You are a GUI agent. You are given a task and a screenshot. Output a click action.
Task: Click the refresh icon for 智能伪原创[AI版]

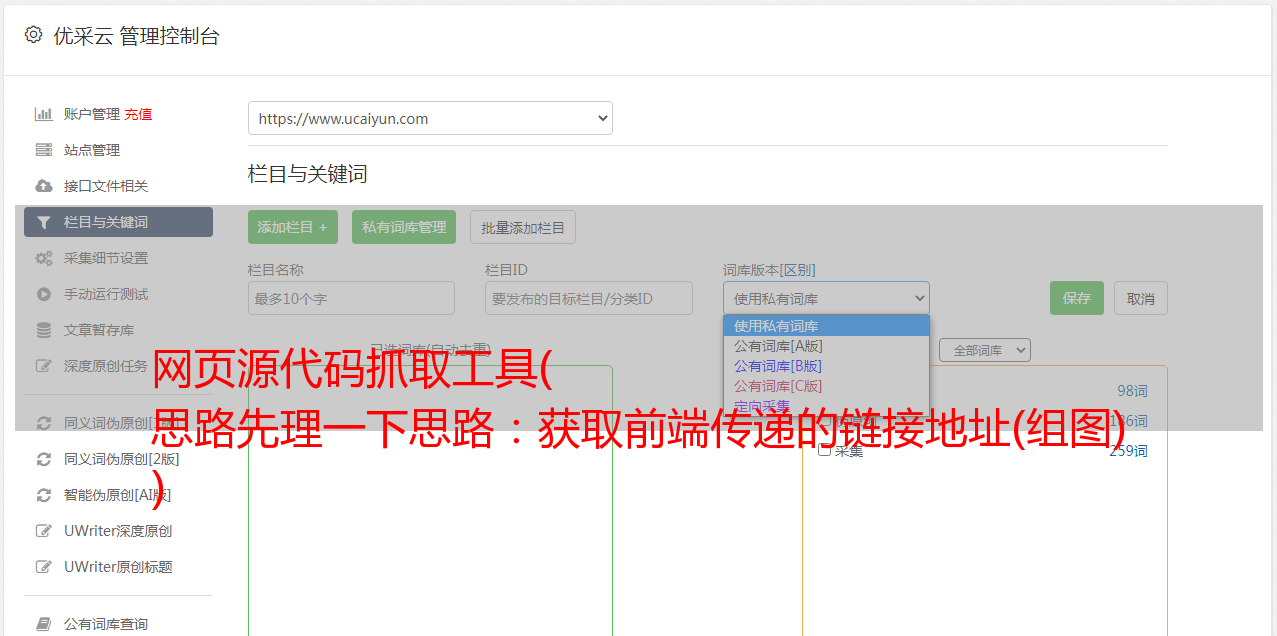click(x=43, y=495)
